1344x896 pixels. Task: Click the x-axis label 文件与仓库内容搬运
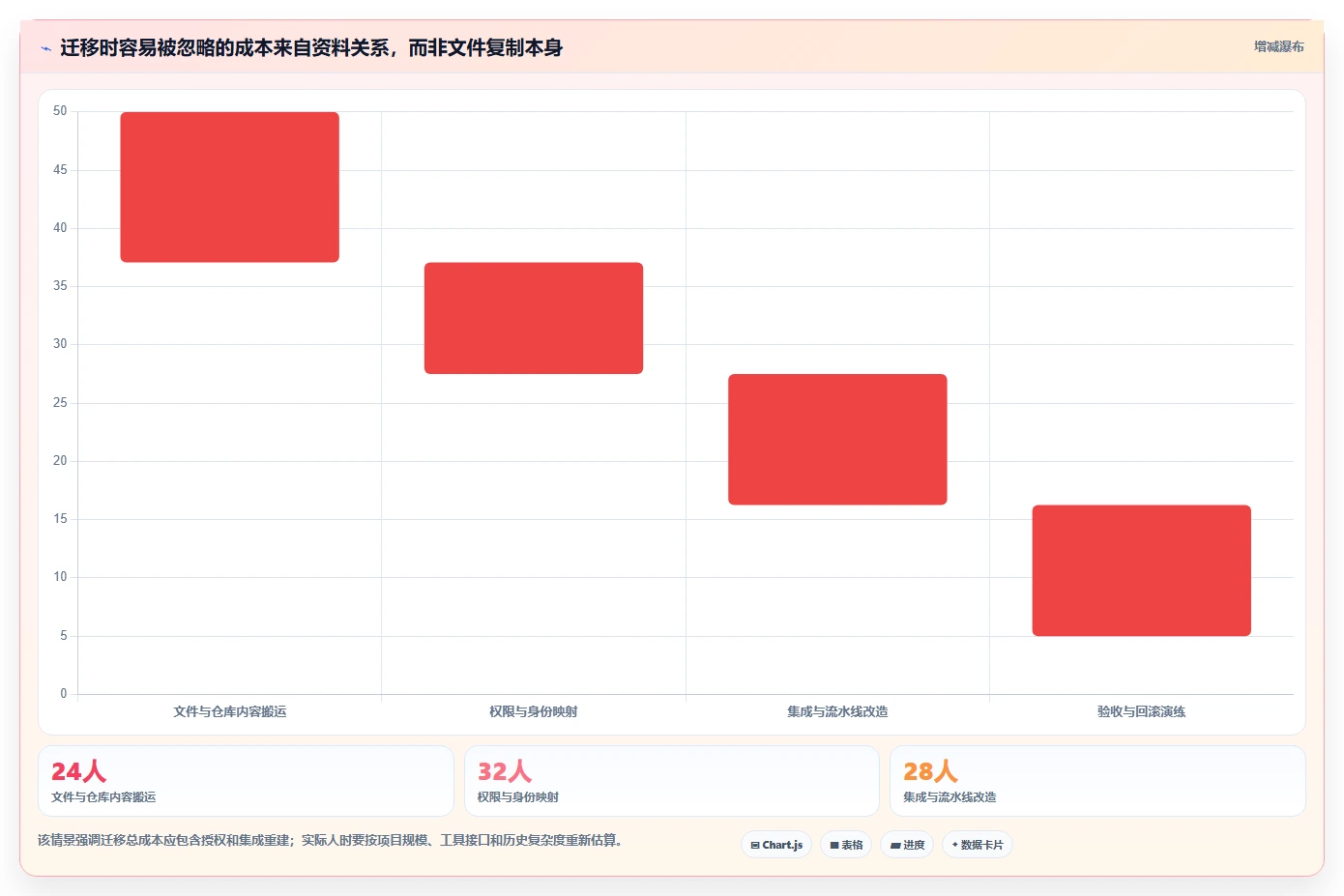pos(229,711)
